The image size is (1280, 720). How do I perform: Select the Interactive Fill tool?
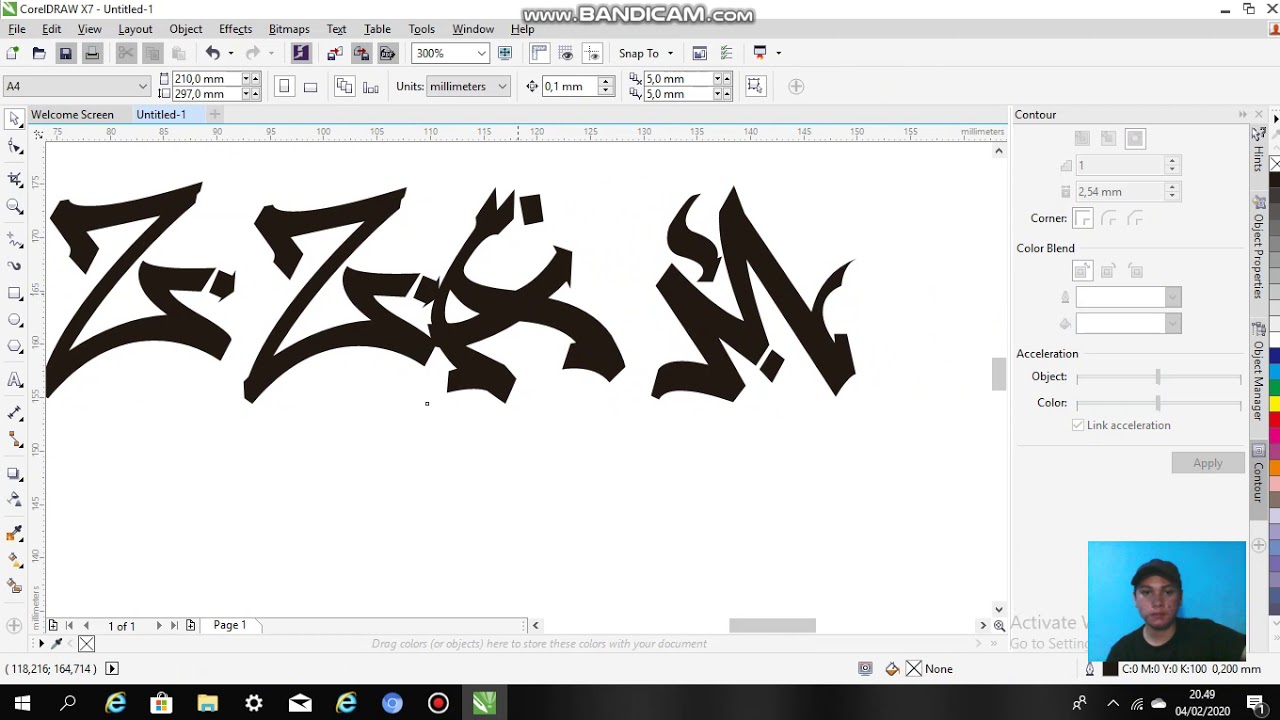[15, 559]
